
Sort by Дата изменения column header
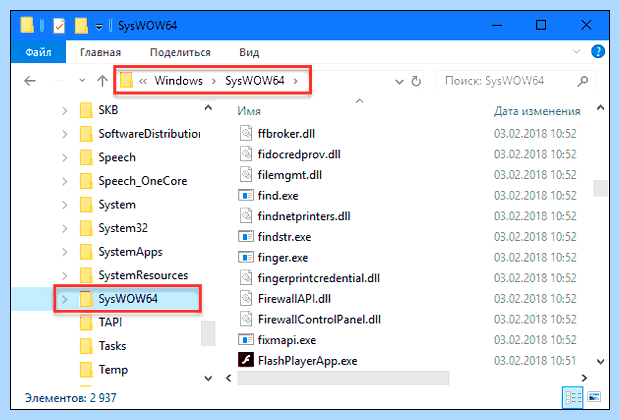click(537, 111)
